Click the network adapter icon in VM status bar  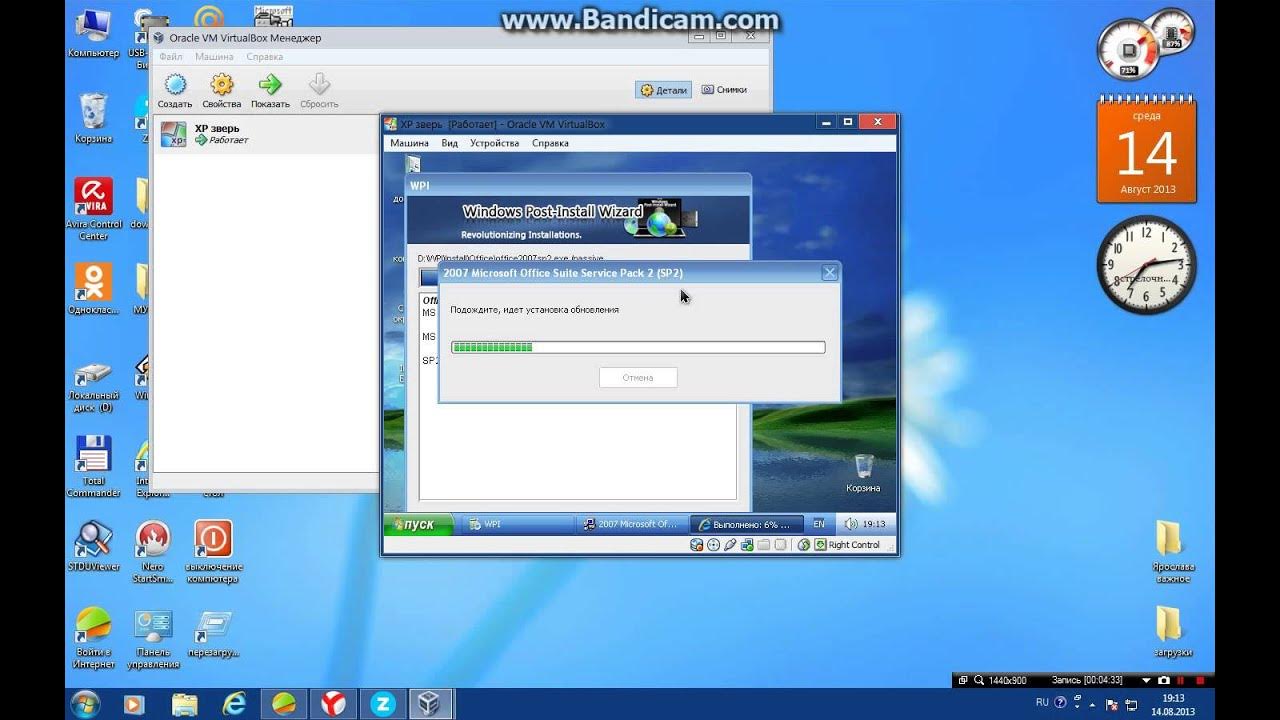pos(747,545)
